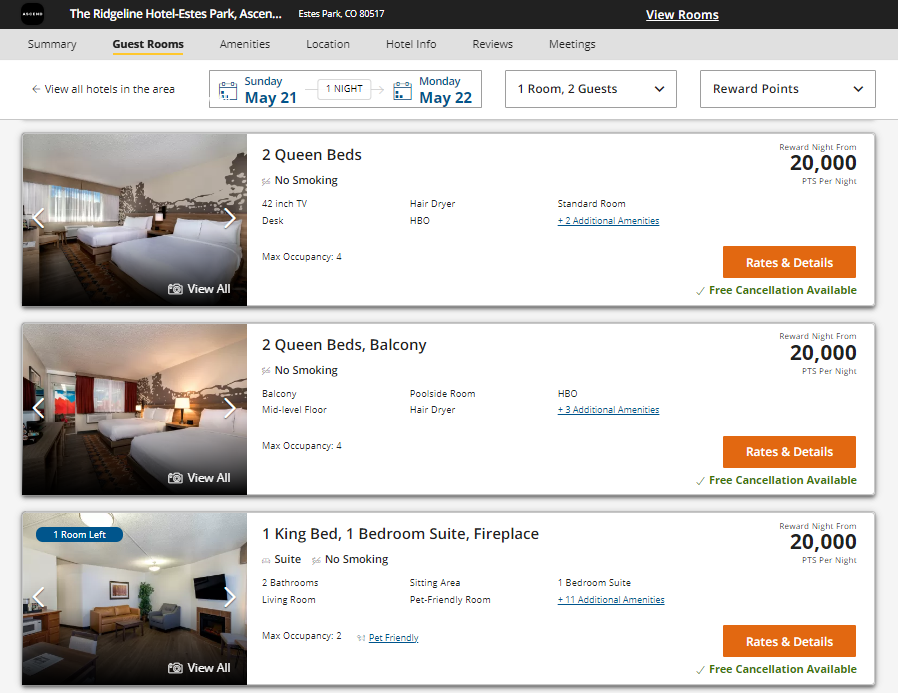Click the 1 NIGHT indicator between the dates
898x693 pixels.
(x=344, y=88)
